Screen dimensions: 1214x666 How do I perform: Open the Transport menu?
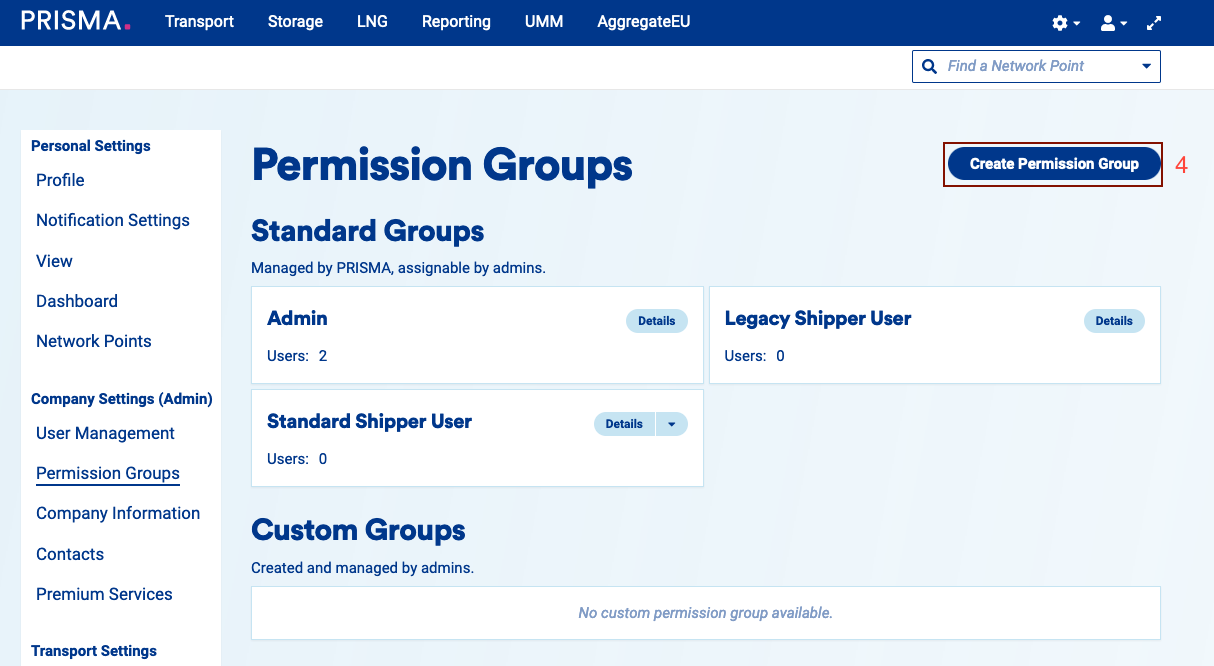[199, 21]
